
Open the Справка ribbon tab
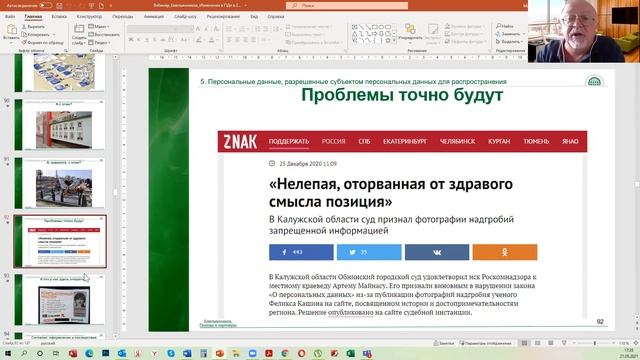point(276,17)
